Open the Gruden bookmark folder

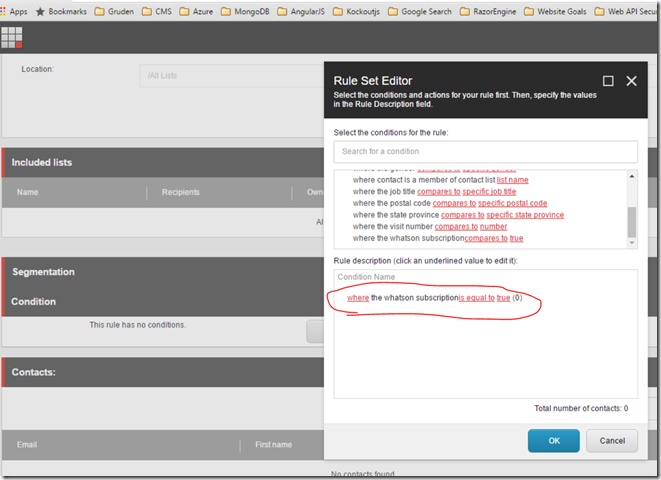tap(114, 11)
